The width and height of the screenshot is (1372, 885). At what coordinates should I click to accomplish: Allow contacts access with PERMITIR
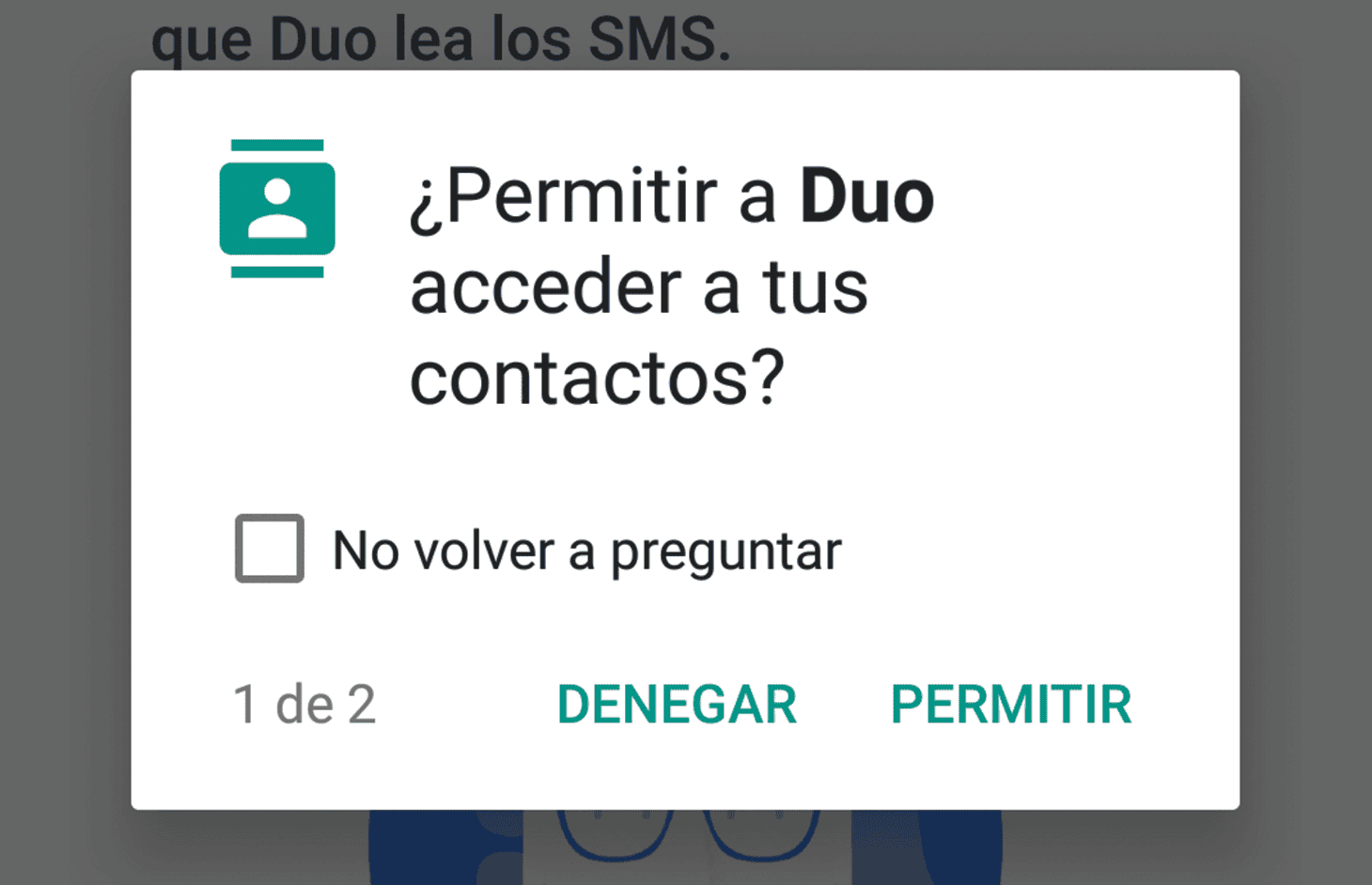(1011, 705)
